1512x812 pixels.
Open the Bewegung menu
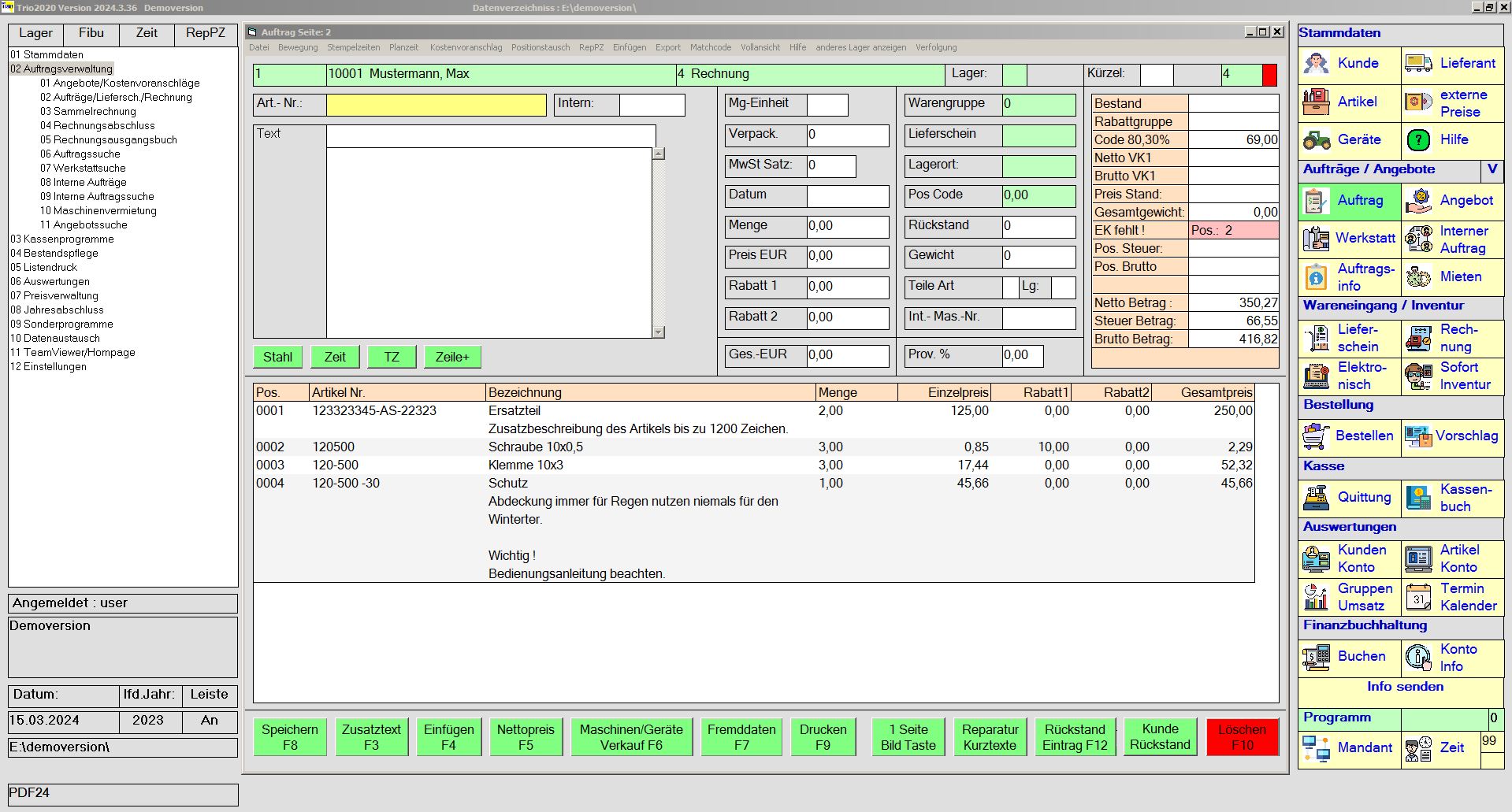pos(298,47)
